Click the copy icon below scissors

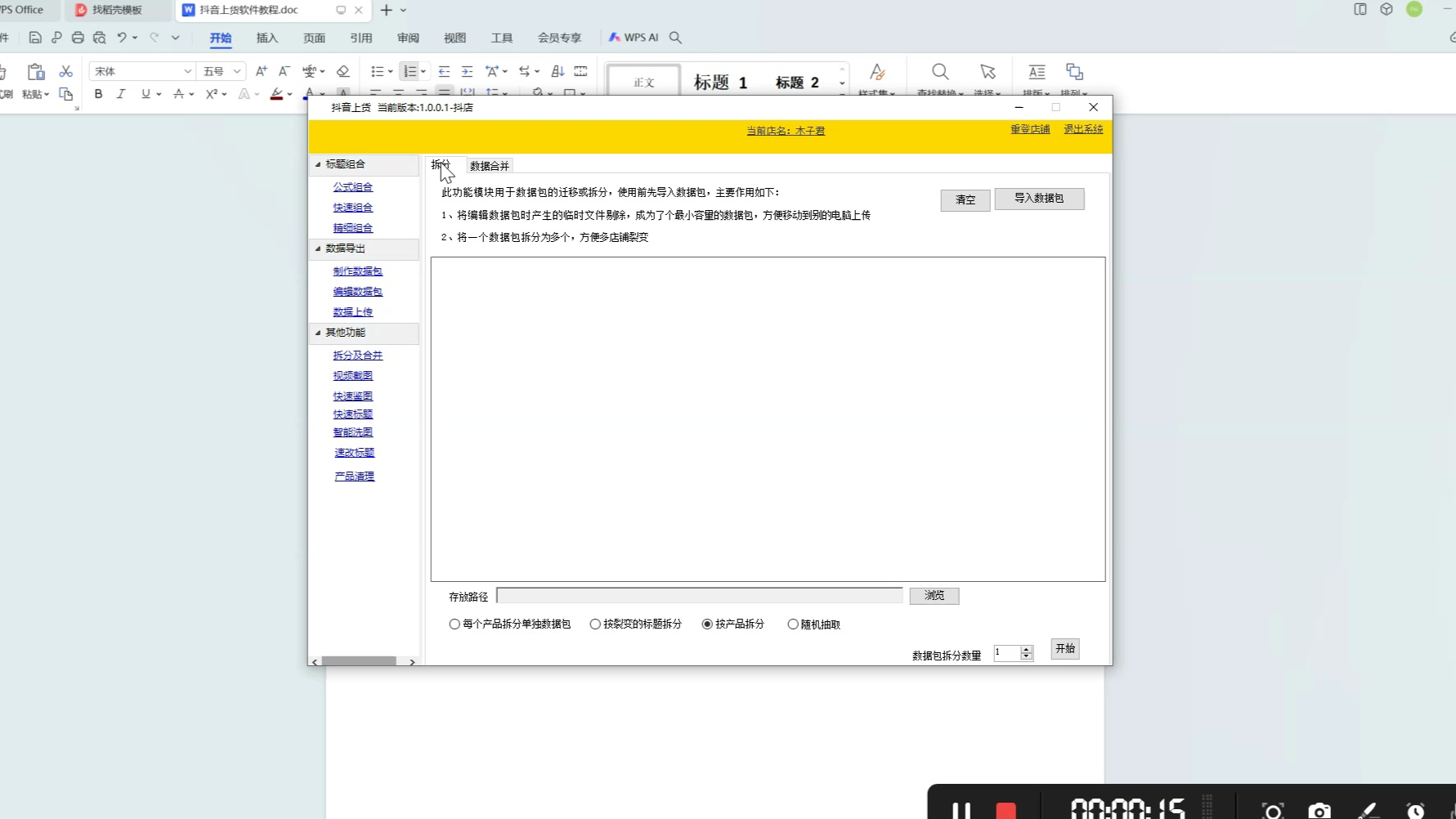(x=66, y=94)
